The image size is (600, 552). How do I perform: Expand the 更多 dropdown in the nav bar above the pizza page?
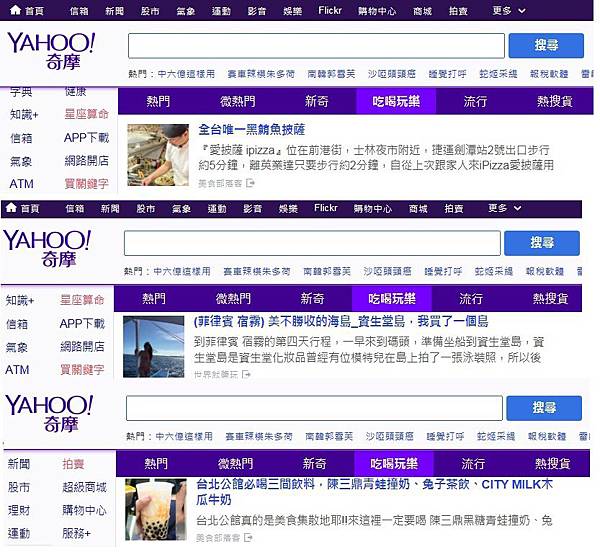click(509, 11)
